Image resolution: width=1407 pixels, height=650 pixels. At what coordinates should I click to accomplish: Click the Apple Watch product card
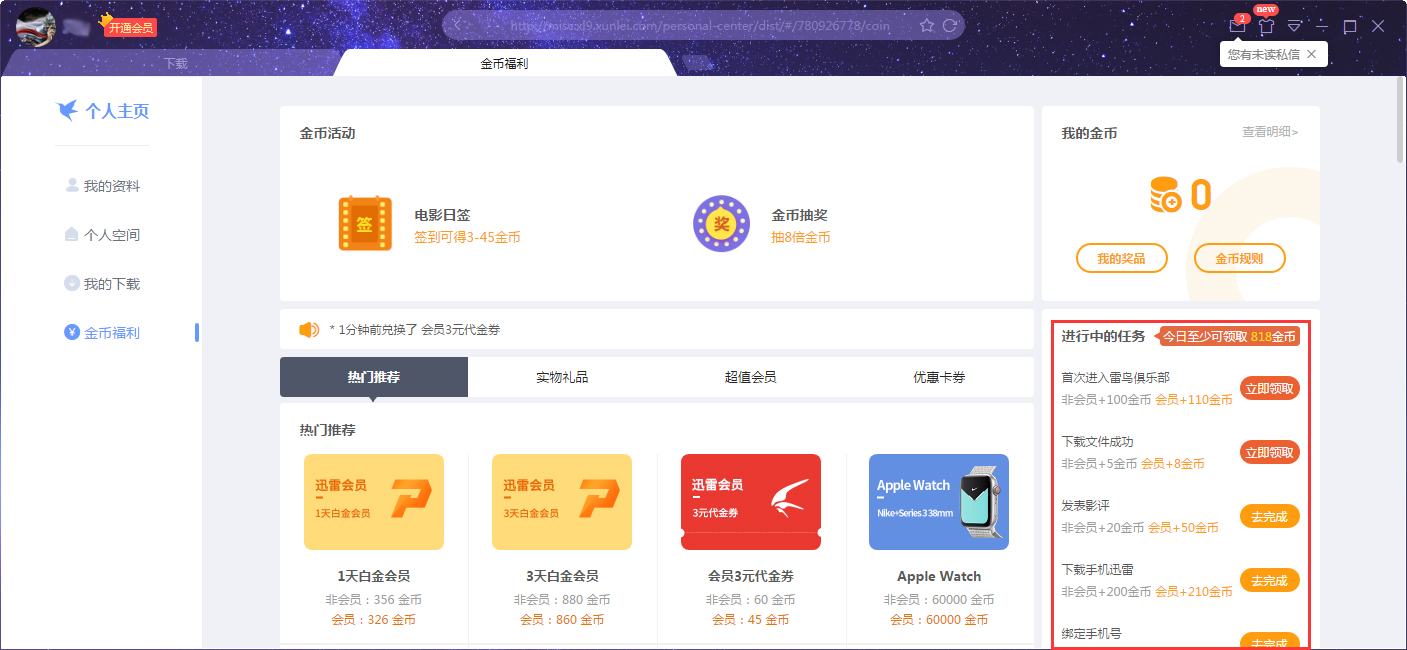tap(938, 502)
